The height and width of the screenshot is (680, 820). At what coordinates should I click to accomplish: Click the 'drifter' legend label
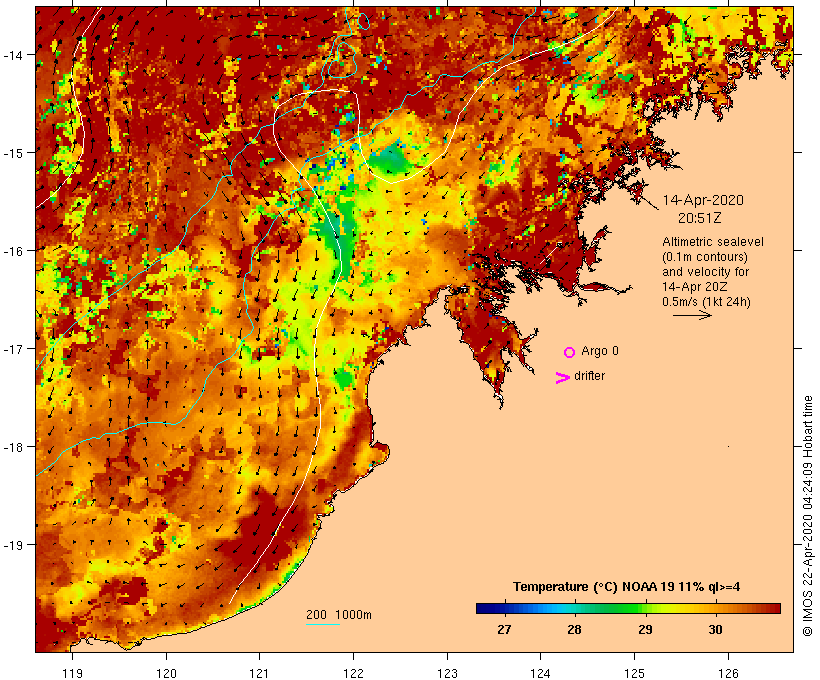click(x=589, y=376)
